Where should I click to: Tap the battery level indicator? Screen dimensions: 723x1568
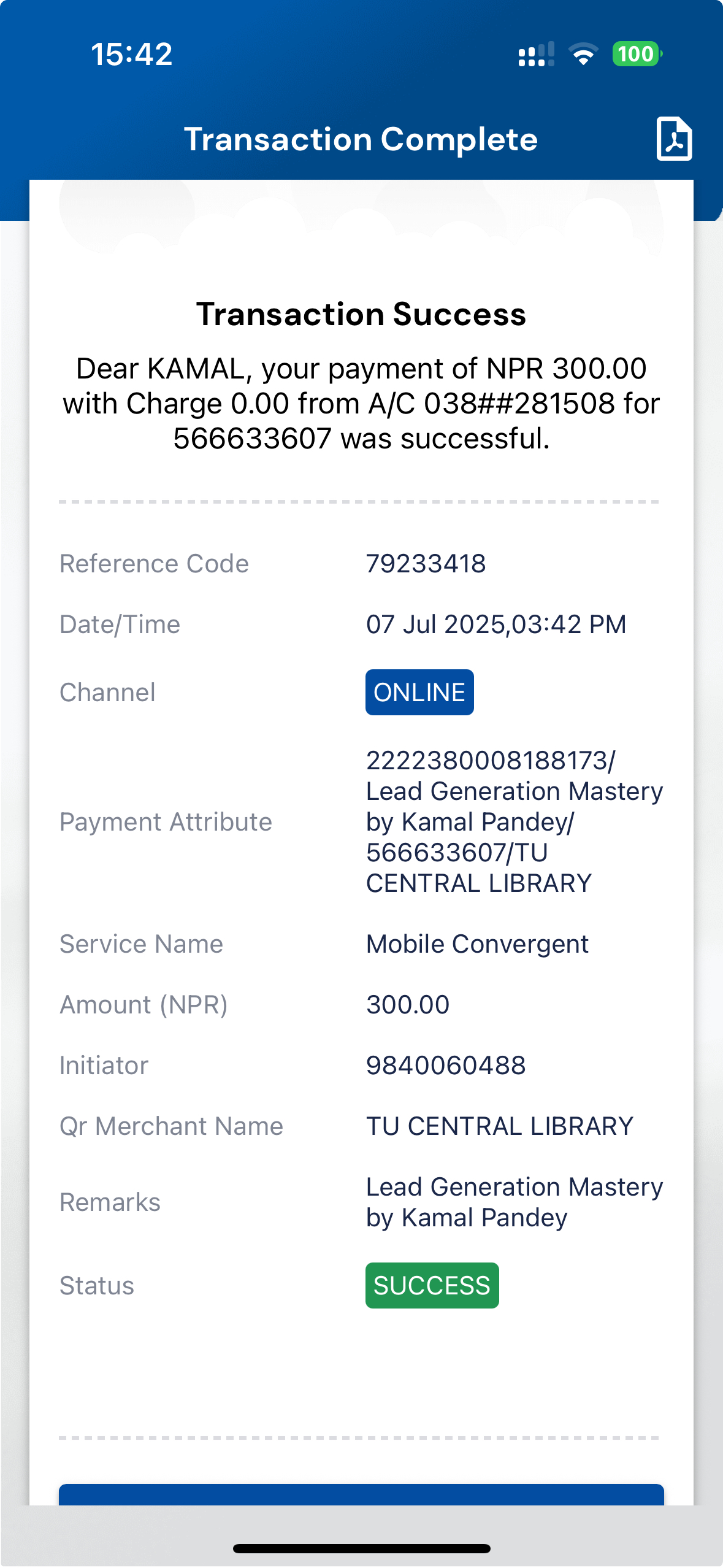637,55
